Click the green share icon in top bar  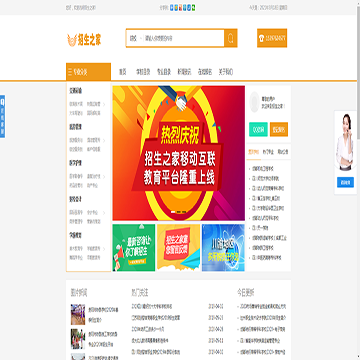[x=194, y=7]
